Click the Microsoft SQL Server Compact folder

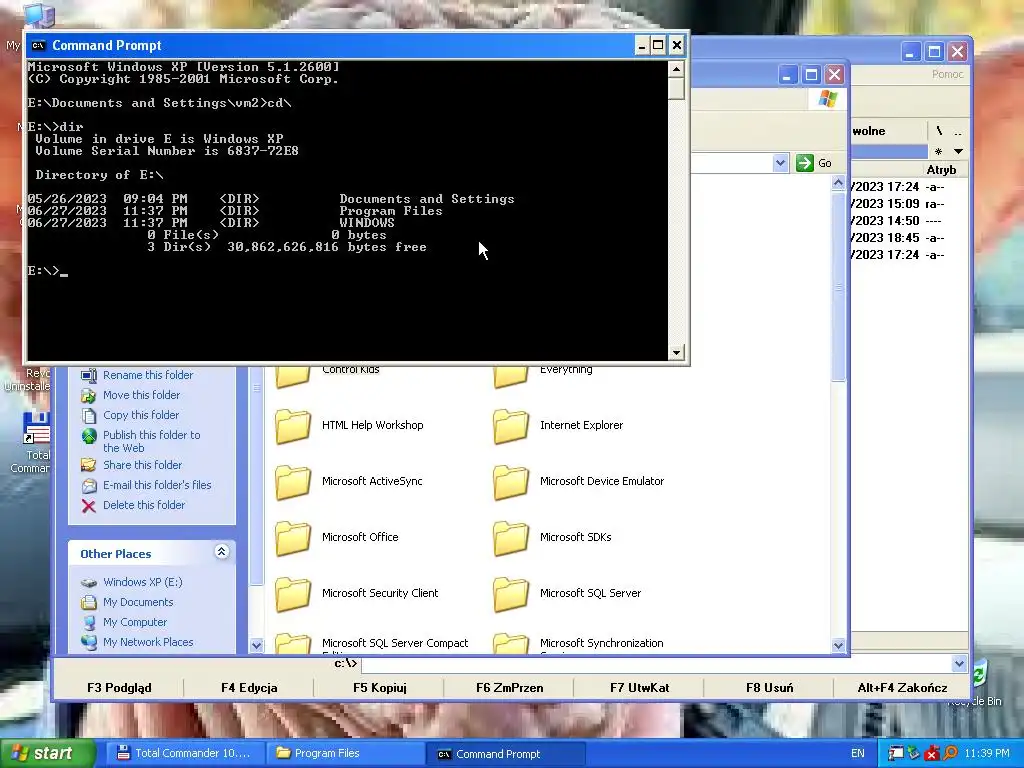pos(372,643)
